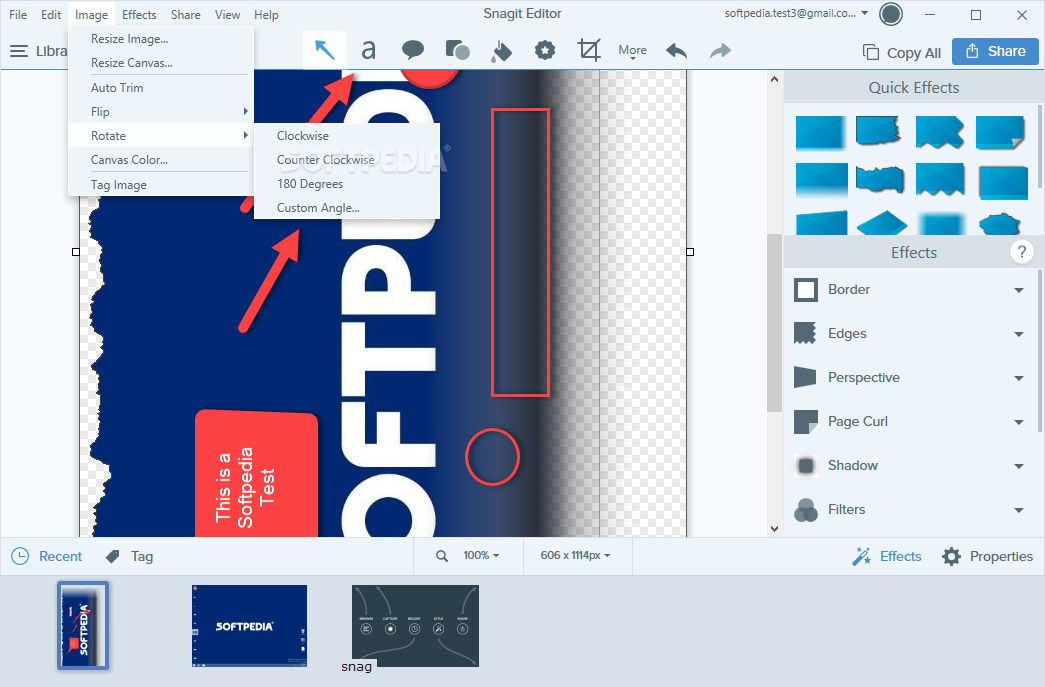Click the canvas scrollbar up arrow
The width and height of the screenshot is (1045, 687).
coord(774,79)
